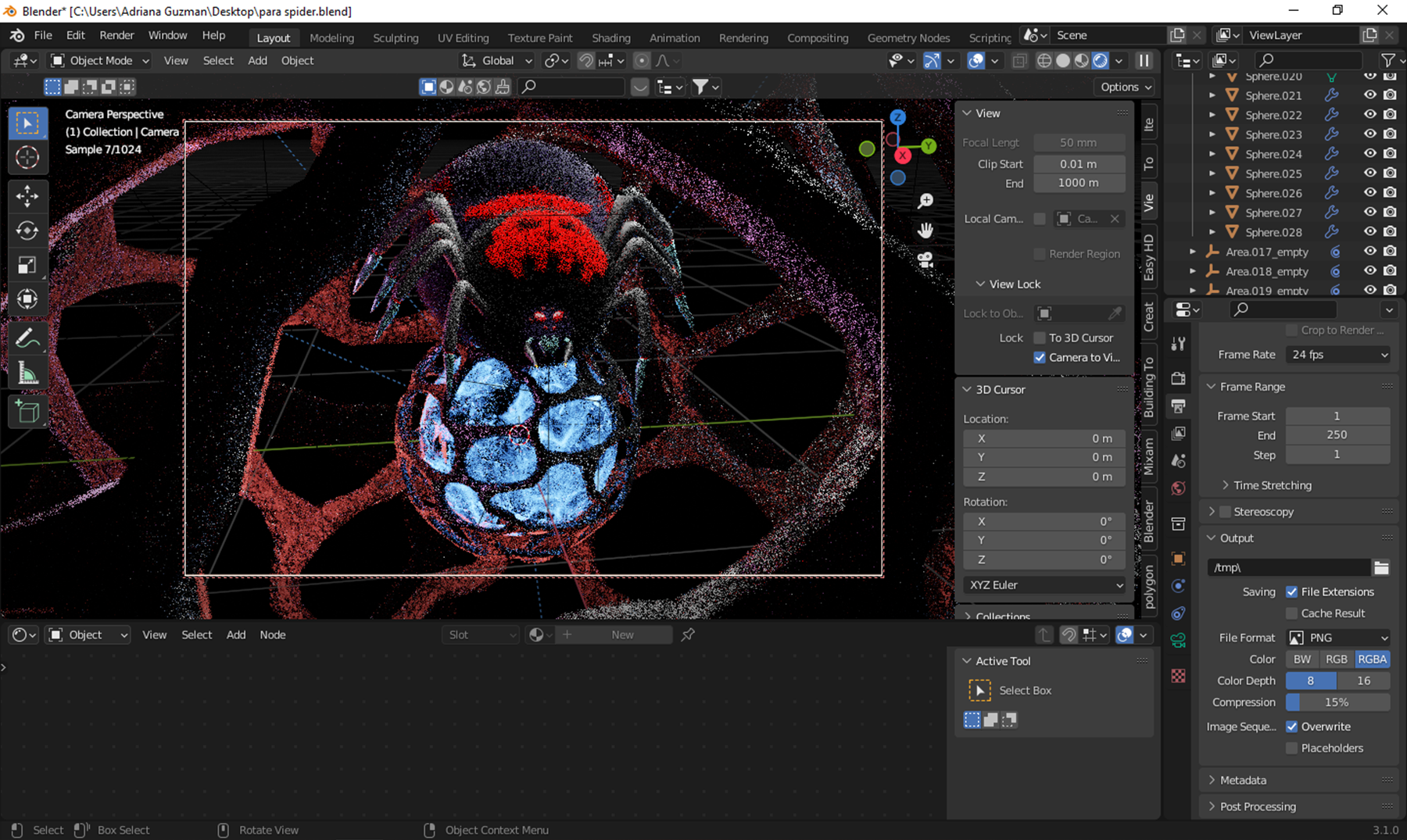The image size is (1407, 840).
Task: Switch to Rendered viewport shading
Action: pyautogui.click(x=1101, y=61)
